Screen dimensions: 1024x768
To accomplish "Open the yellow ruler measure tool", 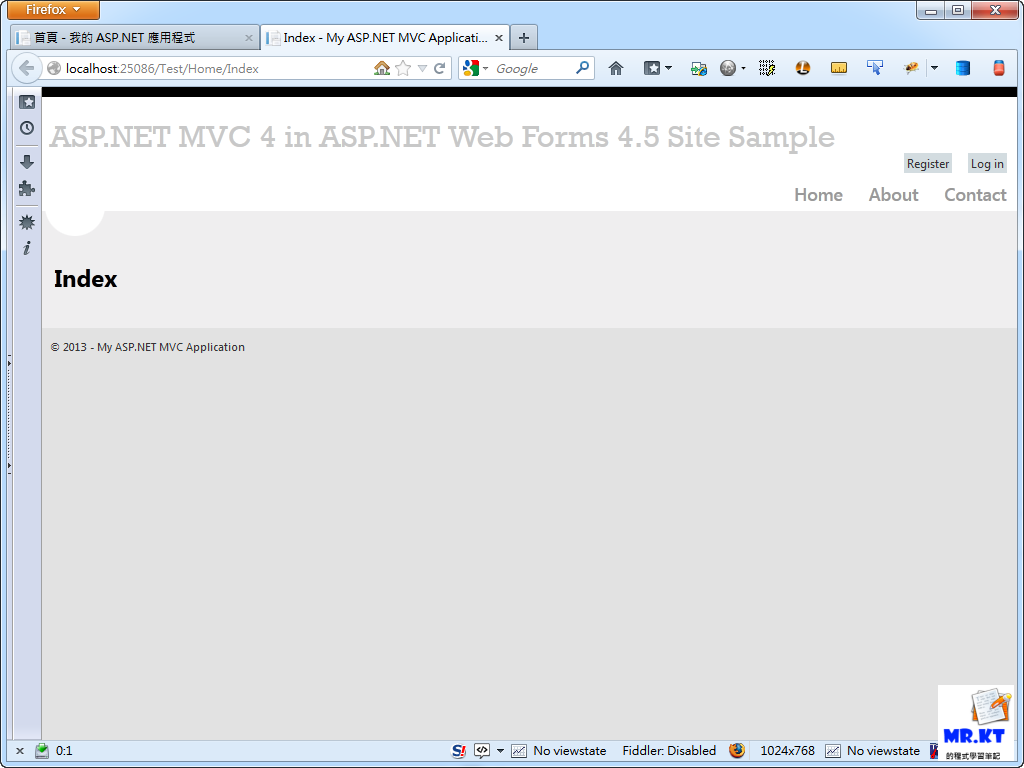I will 839,68.
